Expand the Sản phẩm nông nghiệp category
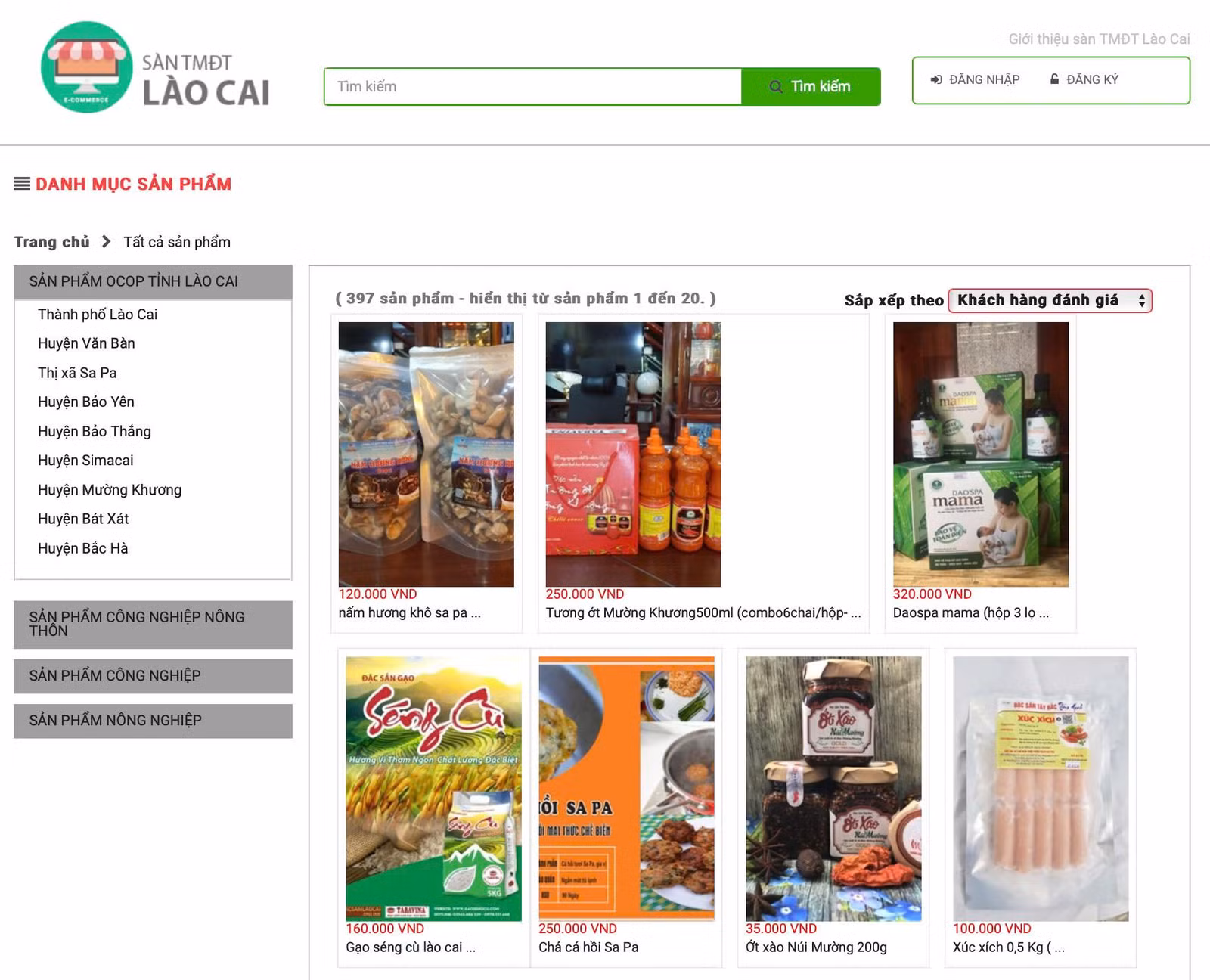This screenshot has width=1210, height=980. coord(153,721)
